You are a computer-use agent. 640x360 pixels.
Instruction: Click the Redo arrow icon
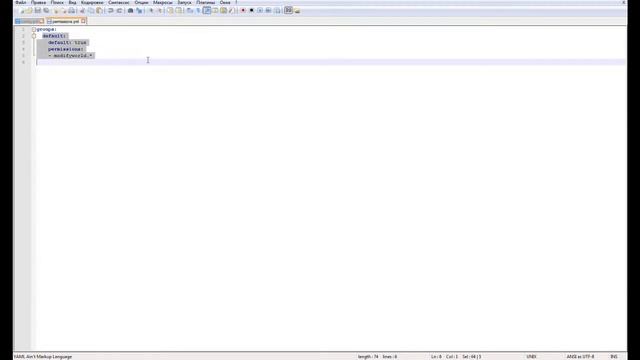click(119, 11)
